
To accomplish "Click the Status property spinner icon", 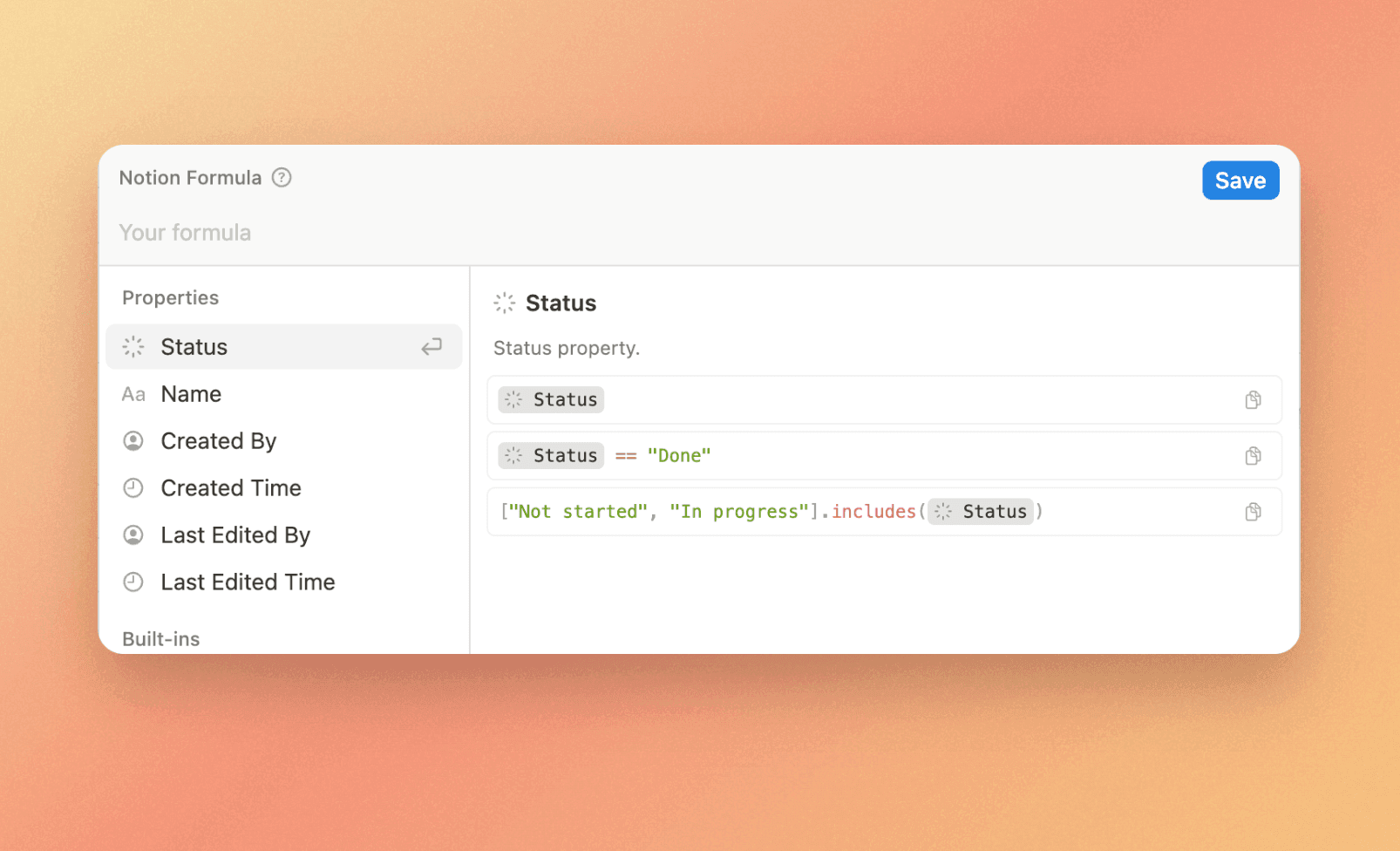I will [x=133, y=346].
